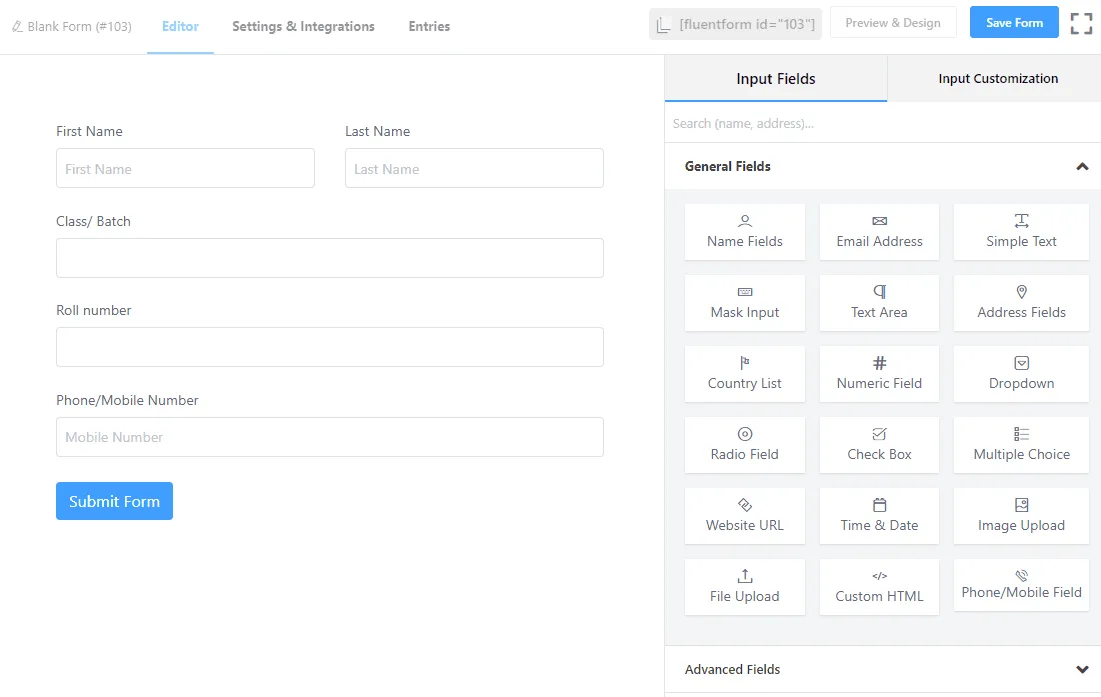This screenshot has height=697, width=1101.
Task: Insert a Radio Field
Action: [x=744, y=445]
